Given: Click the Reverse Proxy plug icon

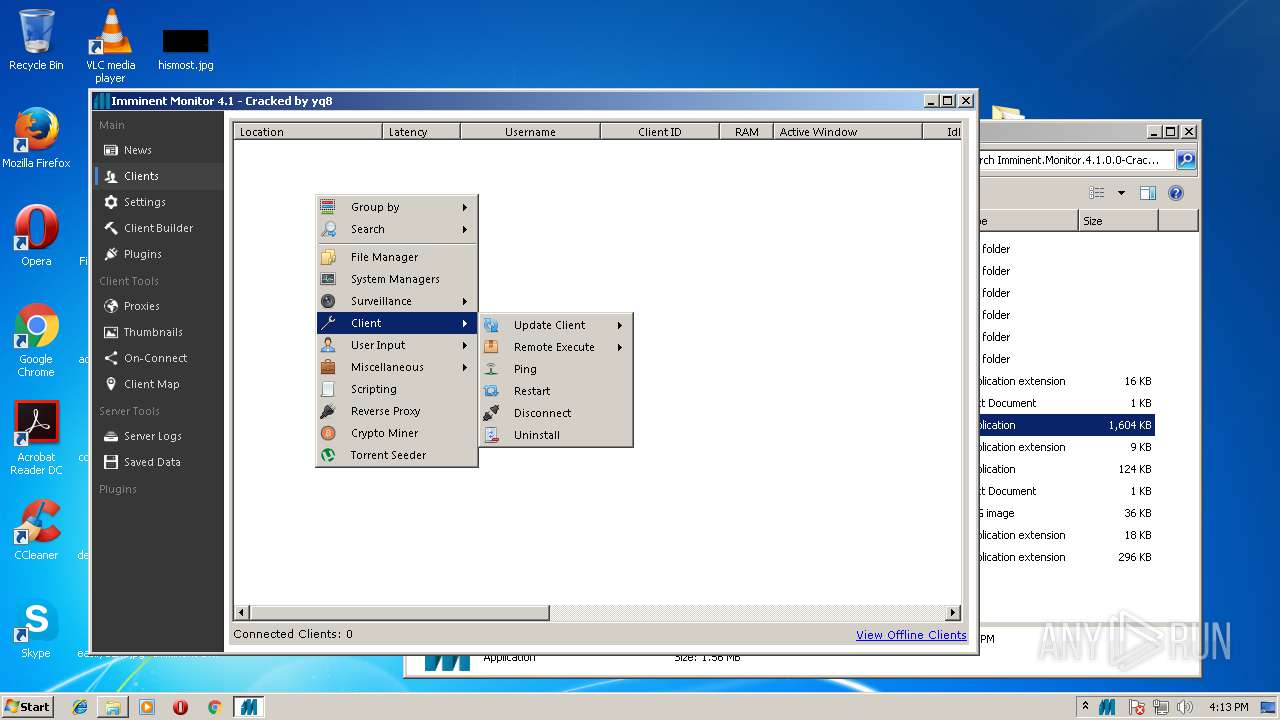Looking at the screenshot, I should [x=328, y=411].
